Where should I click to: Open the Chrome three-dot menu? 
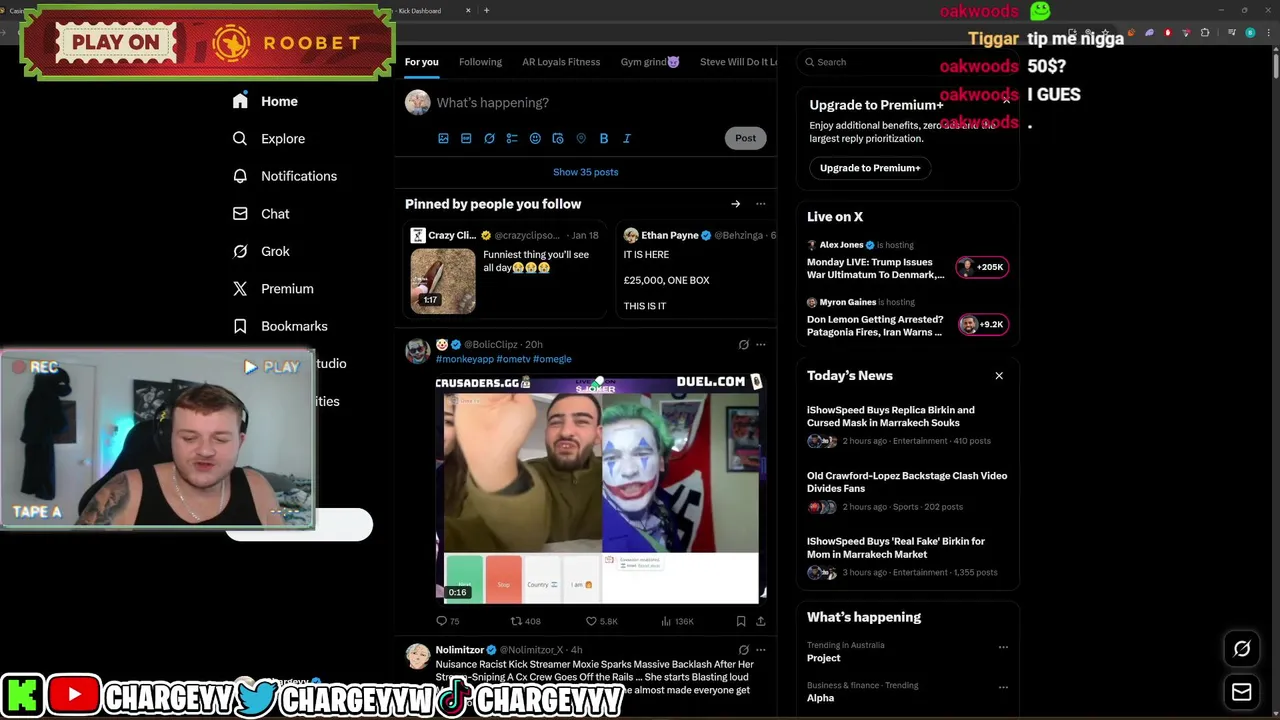click(x=1269, y=33)
